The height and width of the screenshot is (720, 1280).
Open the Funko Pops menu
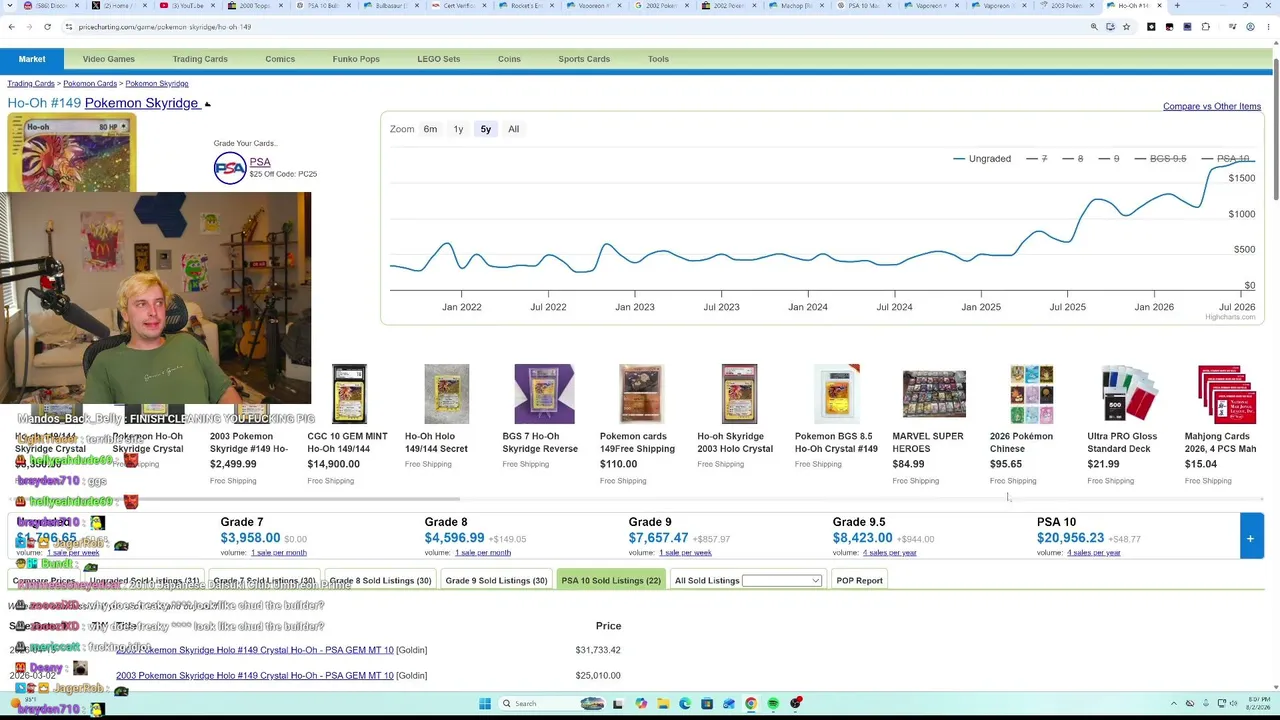tap(356, 59)
